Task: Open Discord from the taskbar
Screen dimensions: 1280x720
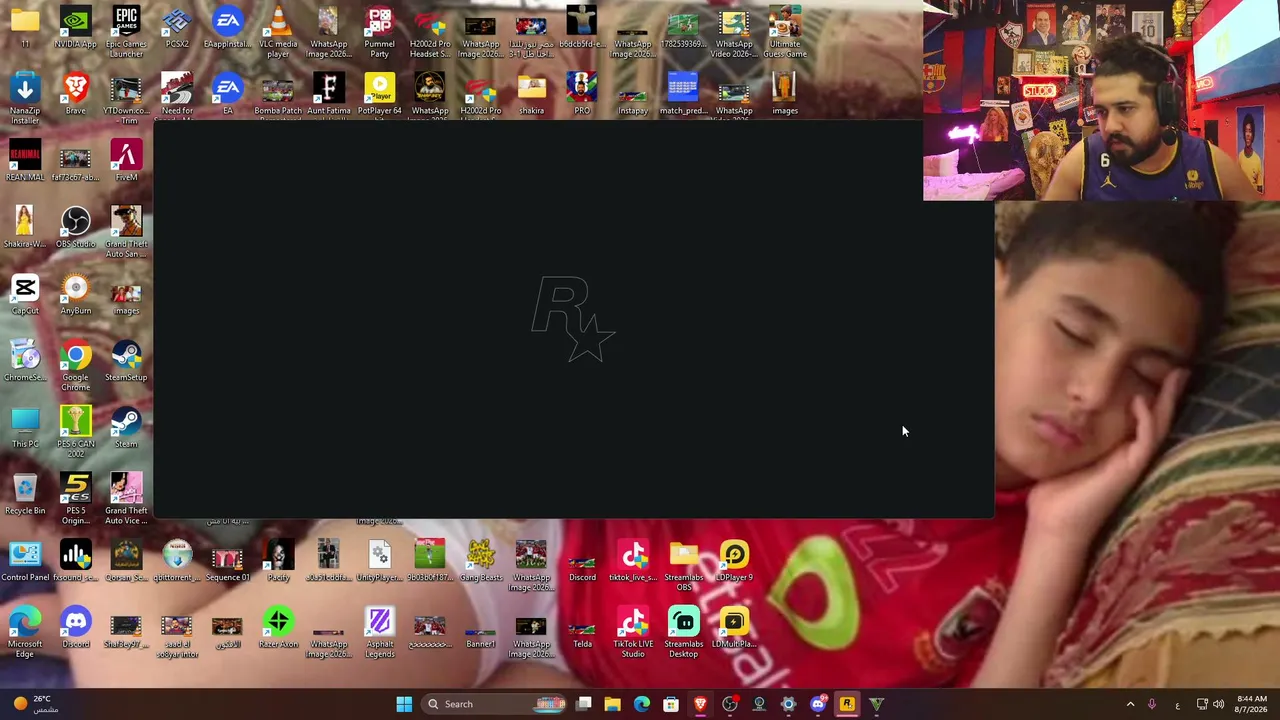Action: [818, 704]
